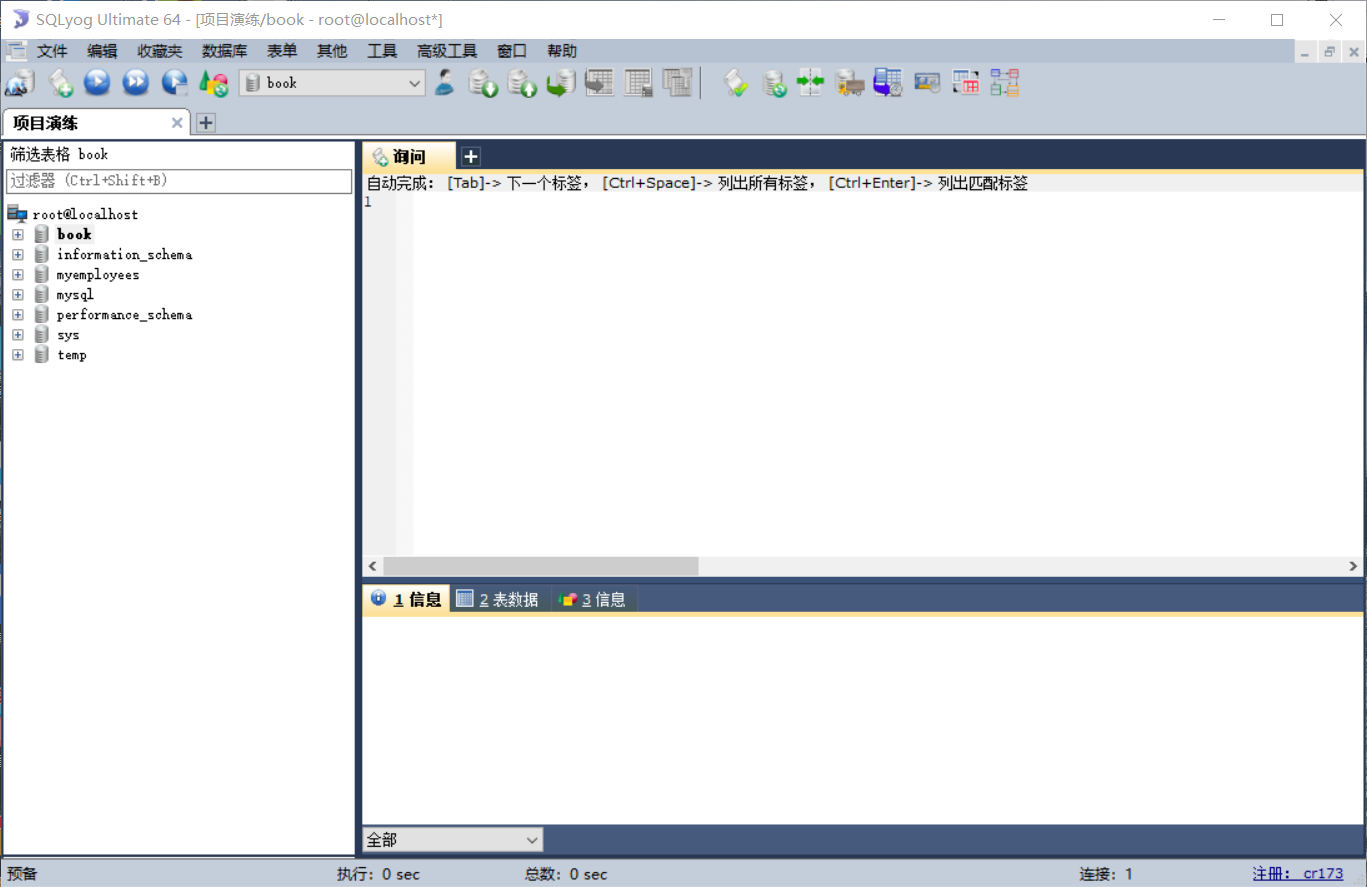
Task: Open the 编辑 menu
Action: pos(102,51)
